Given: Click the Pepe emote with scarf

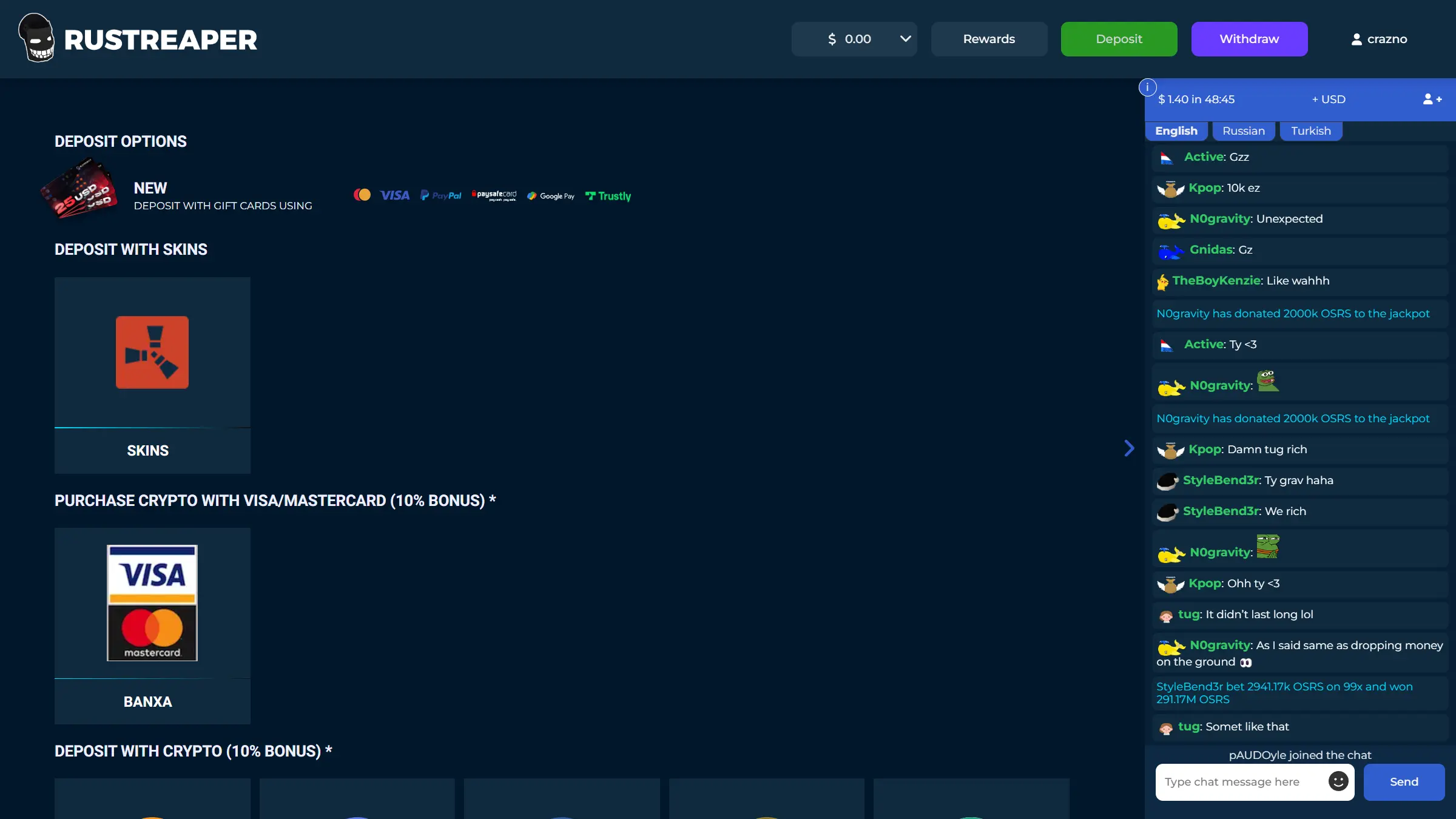Looking at the screenshot, I should [1268, 546].
